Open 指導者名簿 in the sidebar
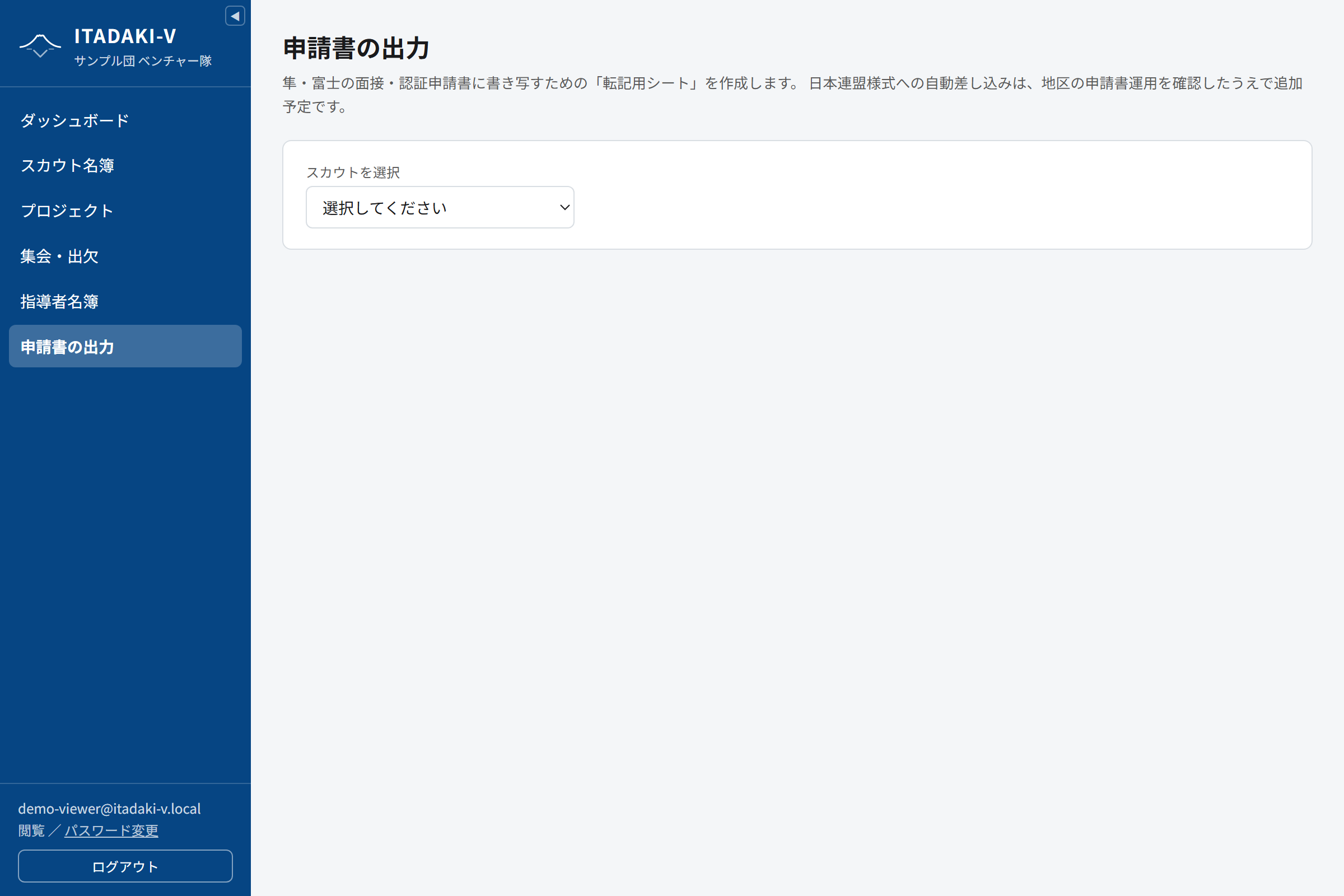1344x896 pixels. click(x=125, y=301)
